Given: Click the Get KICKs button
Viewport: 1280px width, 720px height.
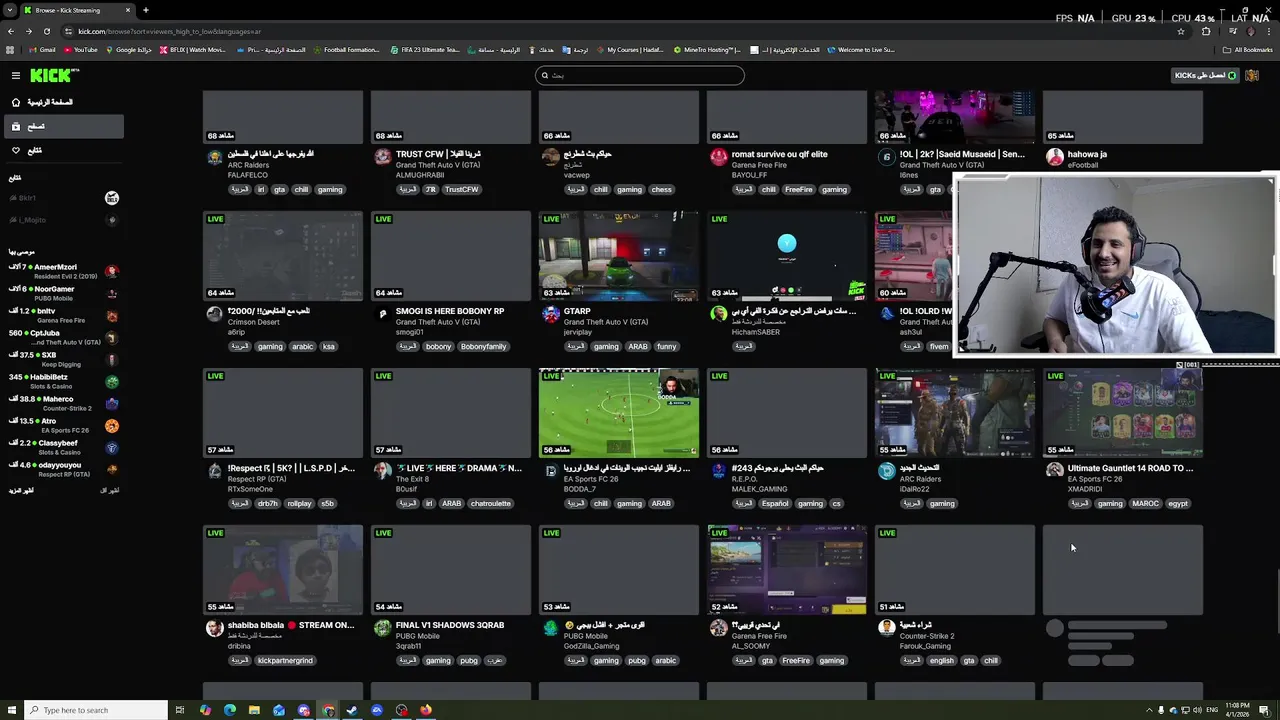Looking at the screenshot, I should (x=1205, y=75).
